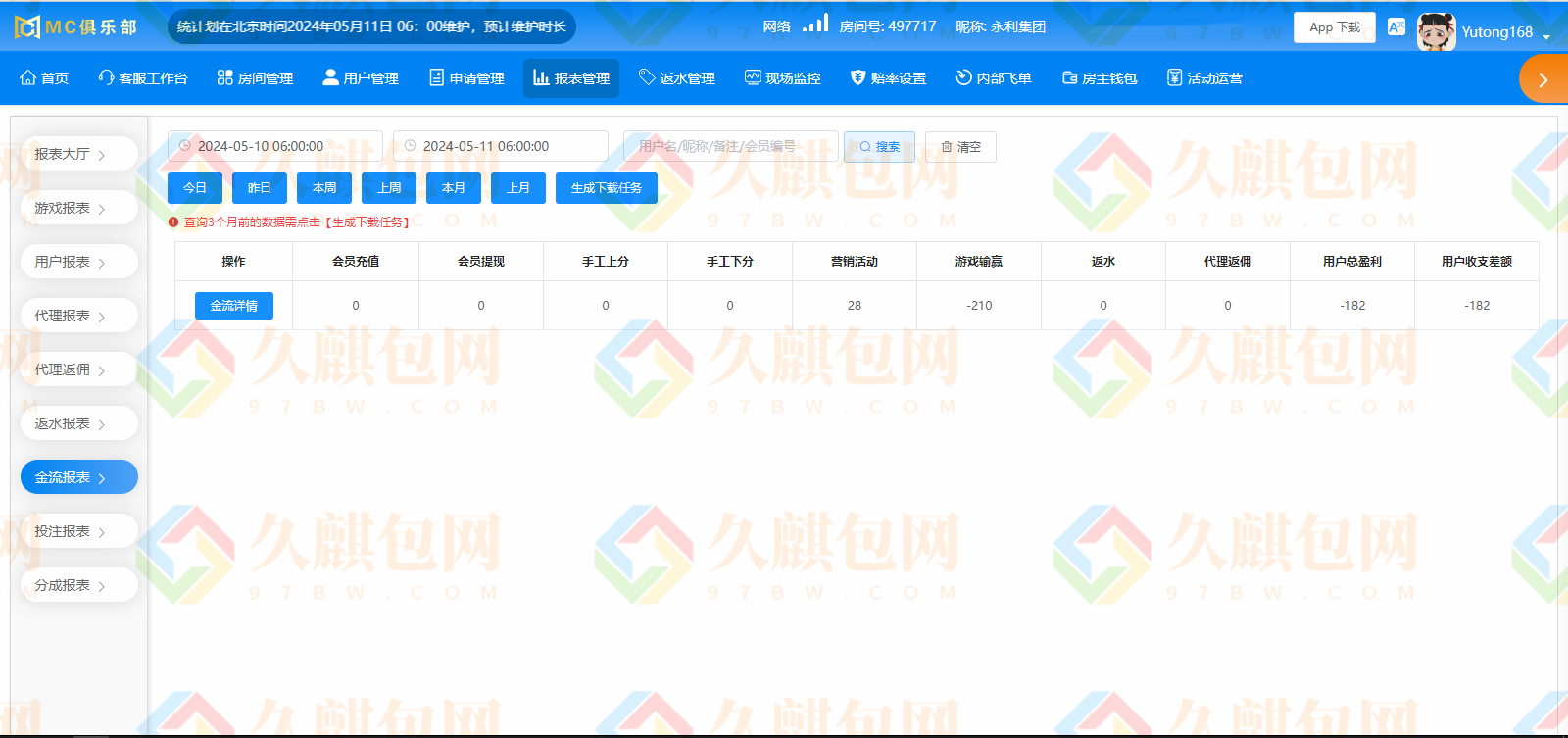Select 上周 date range button

(x=389, y=188)
